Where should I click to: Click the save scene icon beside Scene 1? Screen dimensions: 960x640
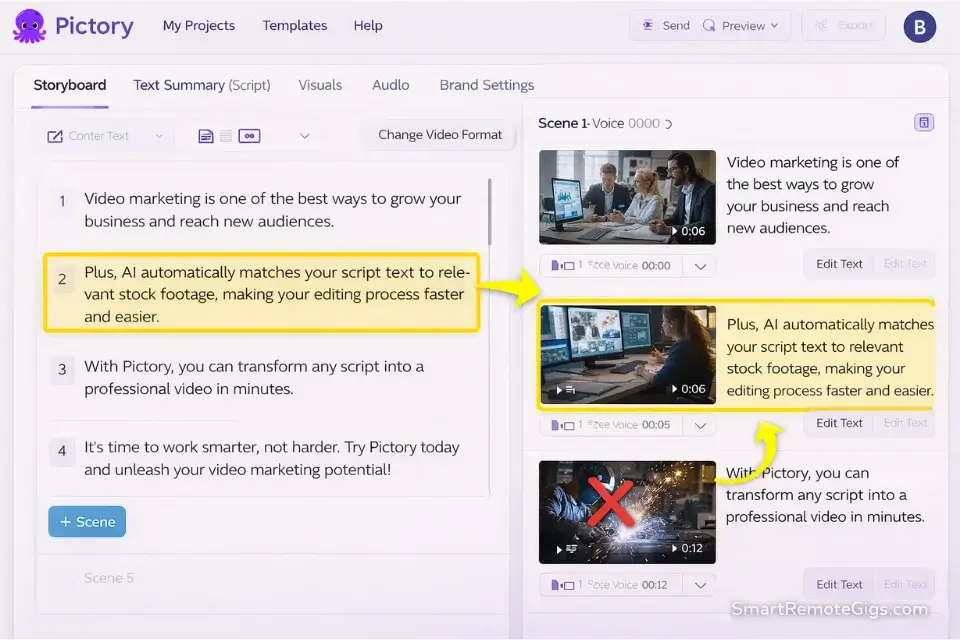tap(924, 121)
